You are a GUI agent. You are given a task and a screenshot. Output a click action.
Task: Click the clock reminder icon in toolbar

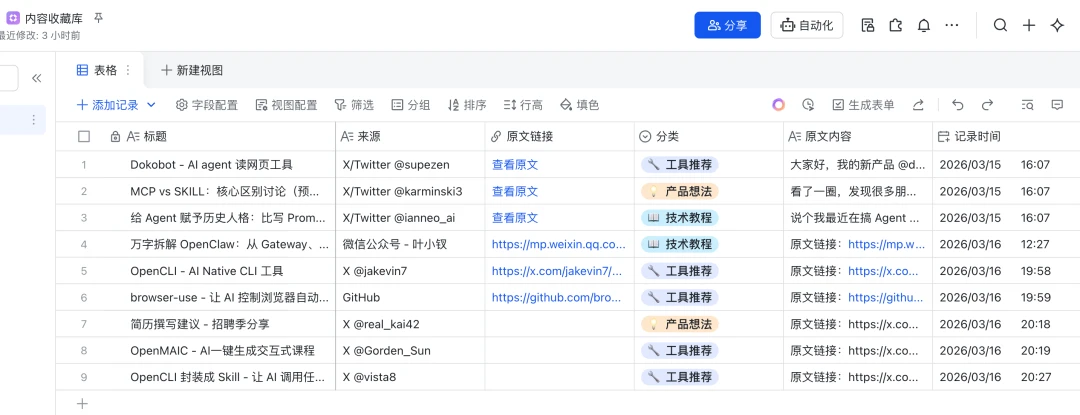pyautogui.click(x=809, y=105)
